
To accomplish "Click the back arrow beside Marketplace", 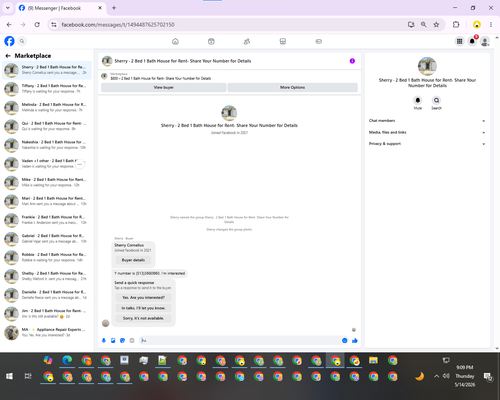I will (x=8, y=56).
